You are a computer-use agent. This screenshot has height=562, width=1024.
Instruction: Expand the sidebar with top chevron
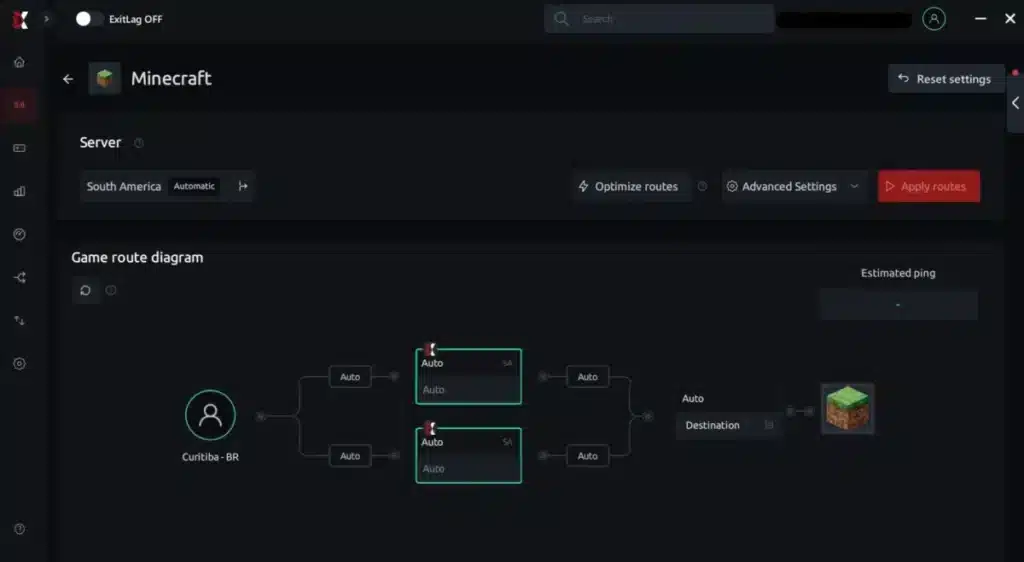pos(46,19)
